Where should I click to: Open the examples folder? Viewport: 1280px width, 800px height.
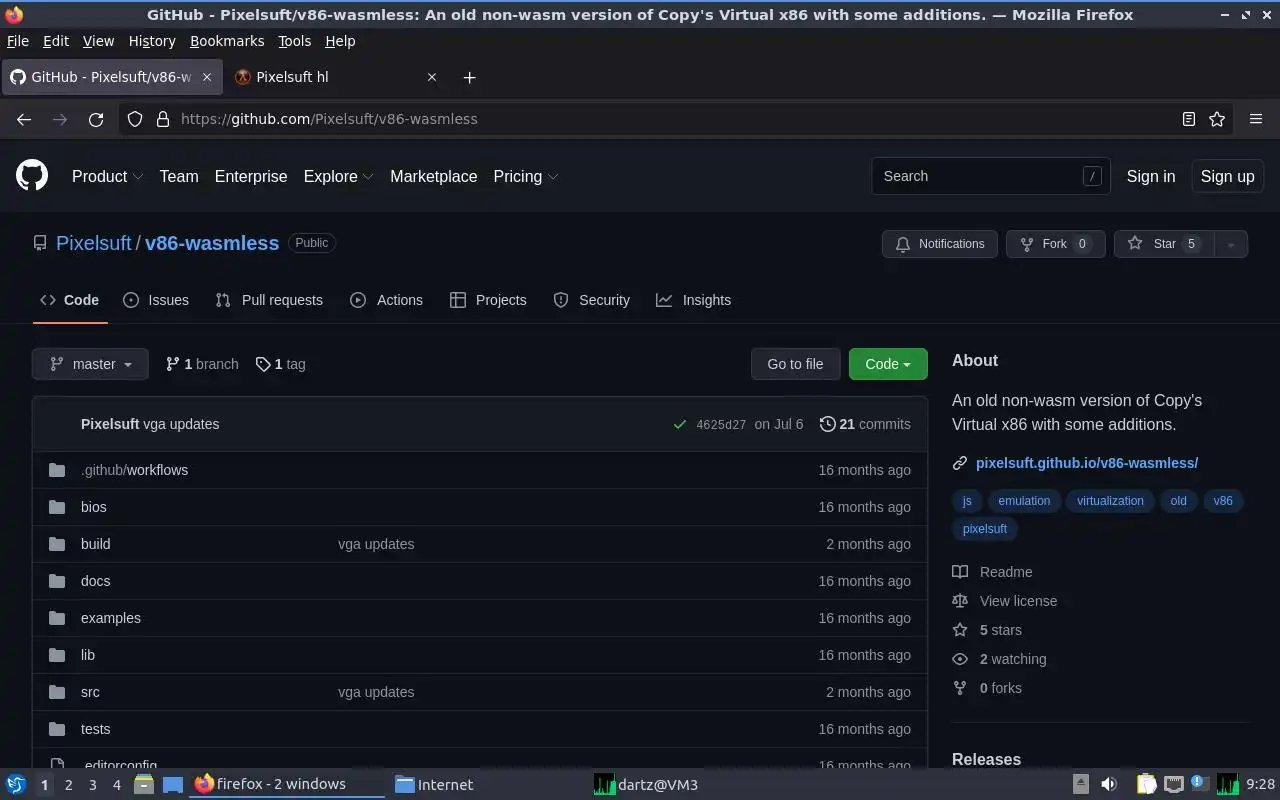click(111, 618)
